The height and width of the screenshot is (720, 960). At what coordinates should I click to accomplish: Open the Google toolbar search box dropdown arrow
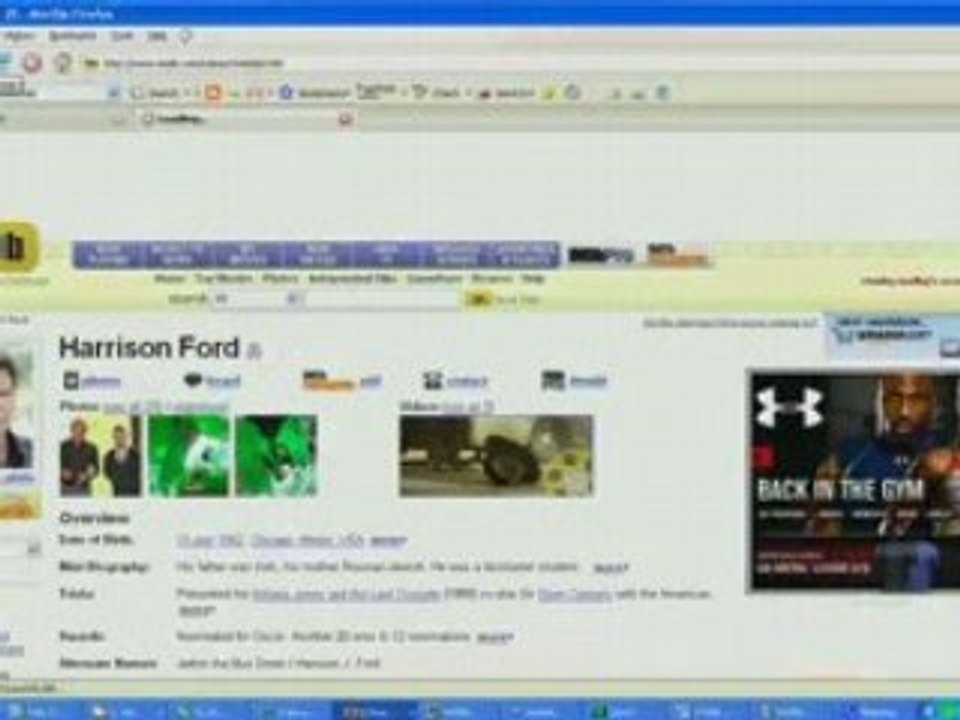(113, 92)
